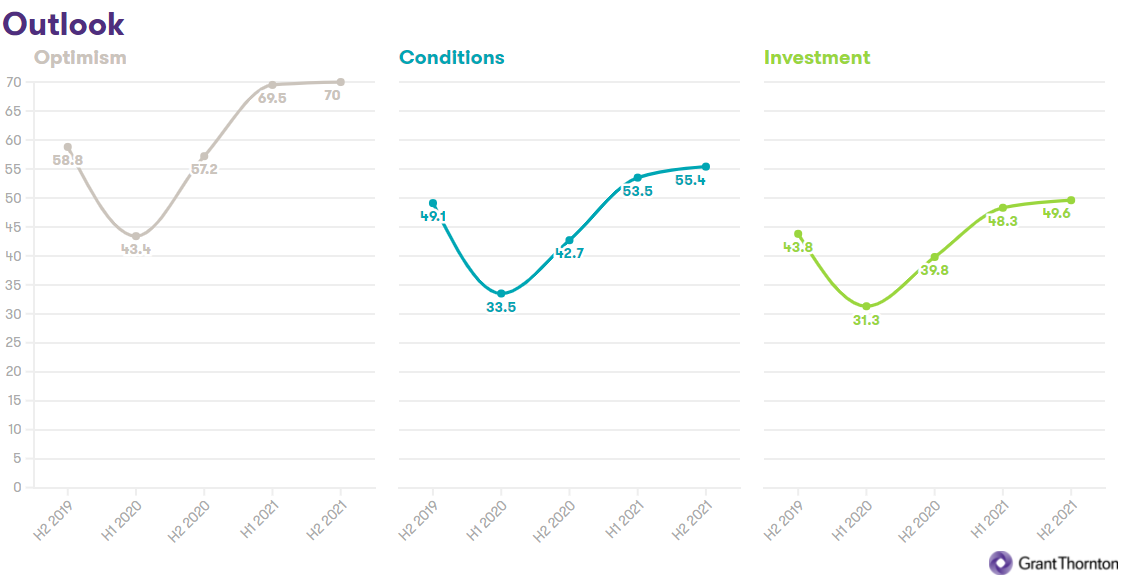
Task: Click the Optimism 57.2 data point
Action: click(x=204, y=156)
